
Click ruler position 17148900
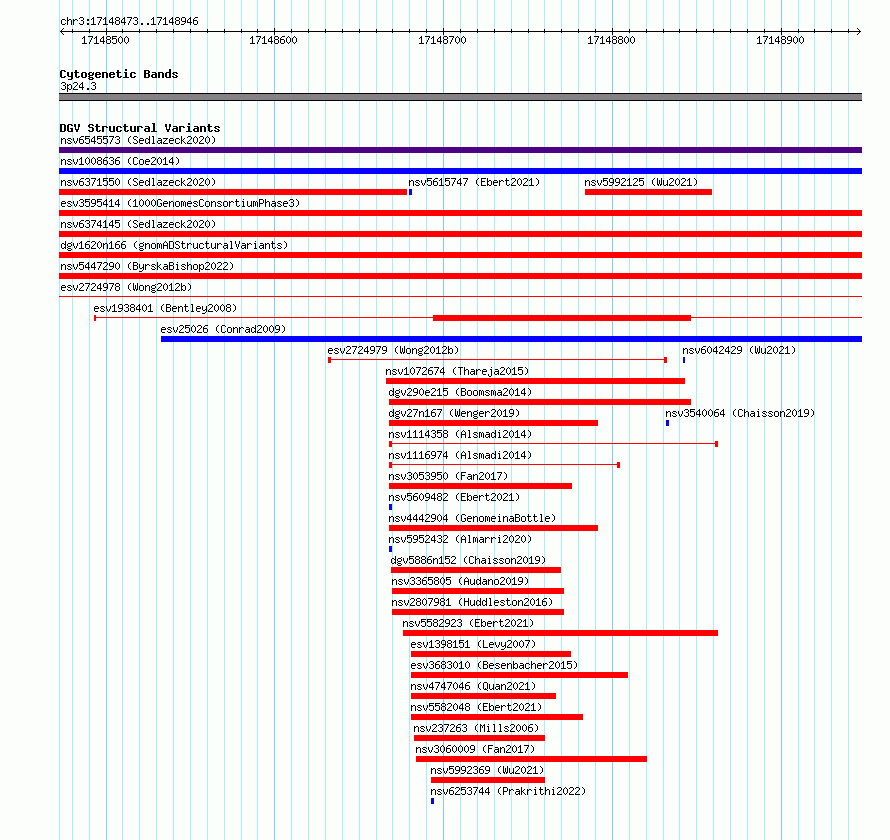point(780,40)
